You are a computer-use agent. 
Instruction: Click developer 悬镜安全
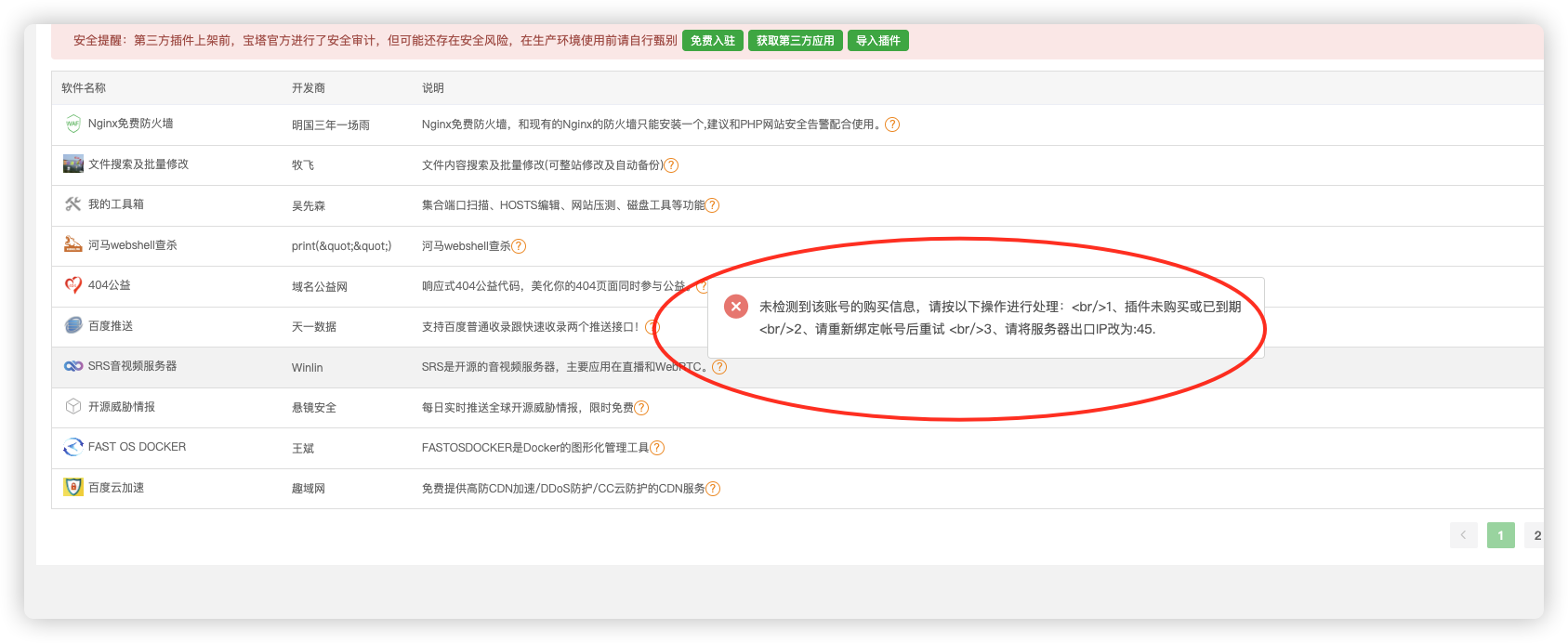tap(314, 408)
